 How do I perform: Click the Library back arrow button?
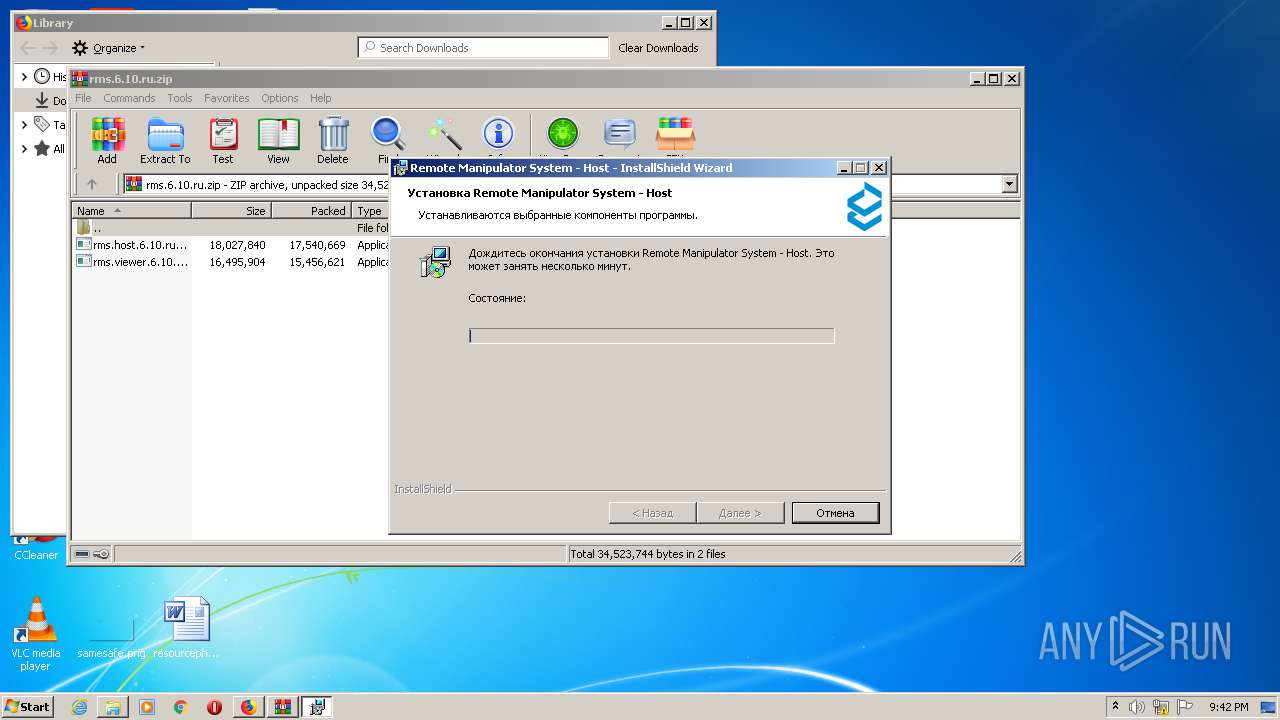(x=28, y=47)
